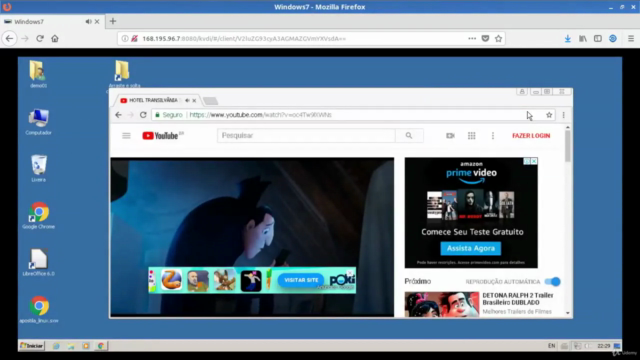Screen dimensions: 640x360
Task: Save the page to Pocket in Firefox
Action: [x=485, y=38]
